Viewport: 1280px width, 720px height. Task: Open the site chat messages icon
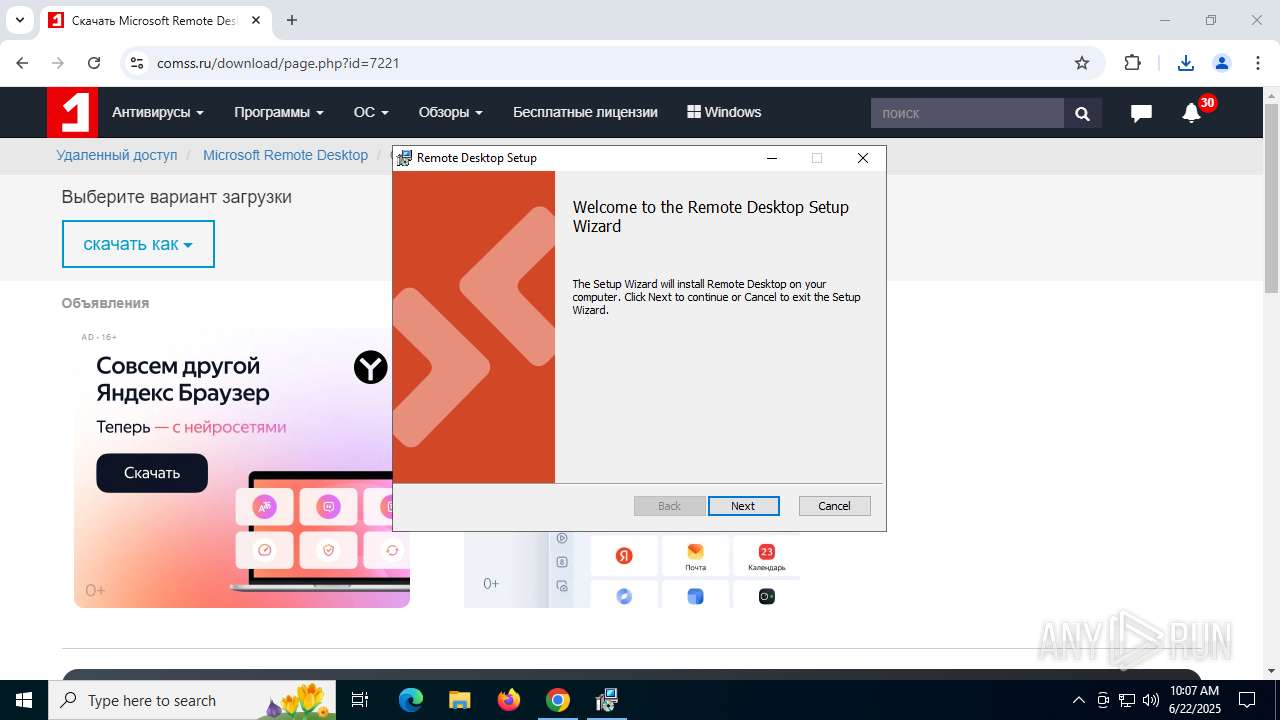pos(1141,113)
